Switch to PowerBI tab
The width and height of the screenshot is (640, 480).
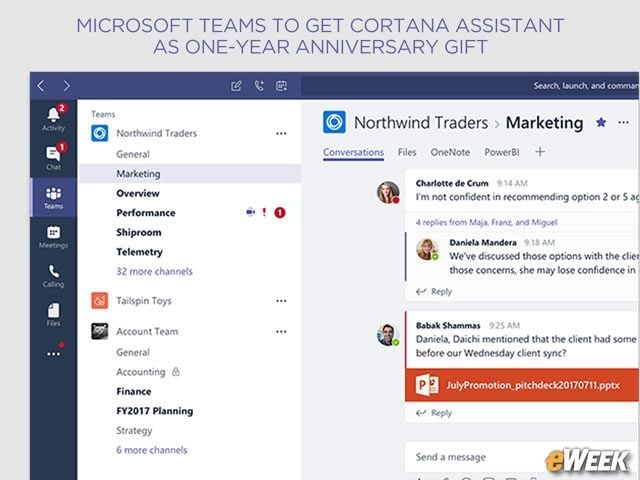[x=502, y=152]
